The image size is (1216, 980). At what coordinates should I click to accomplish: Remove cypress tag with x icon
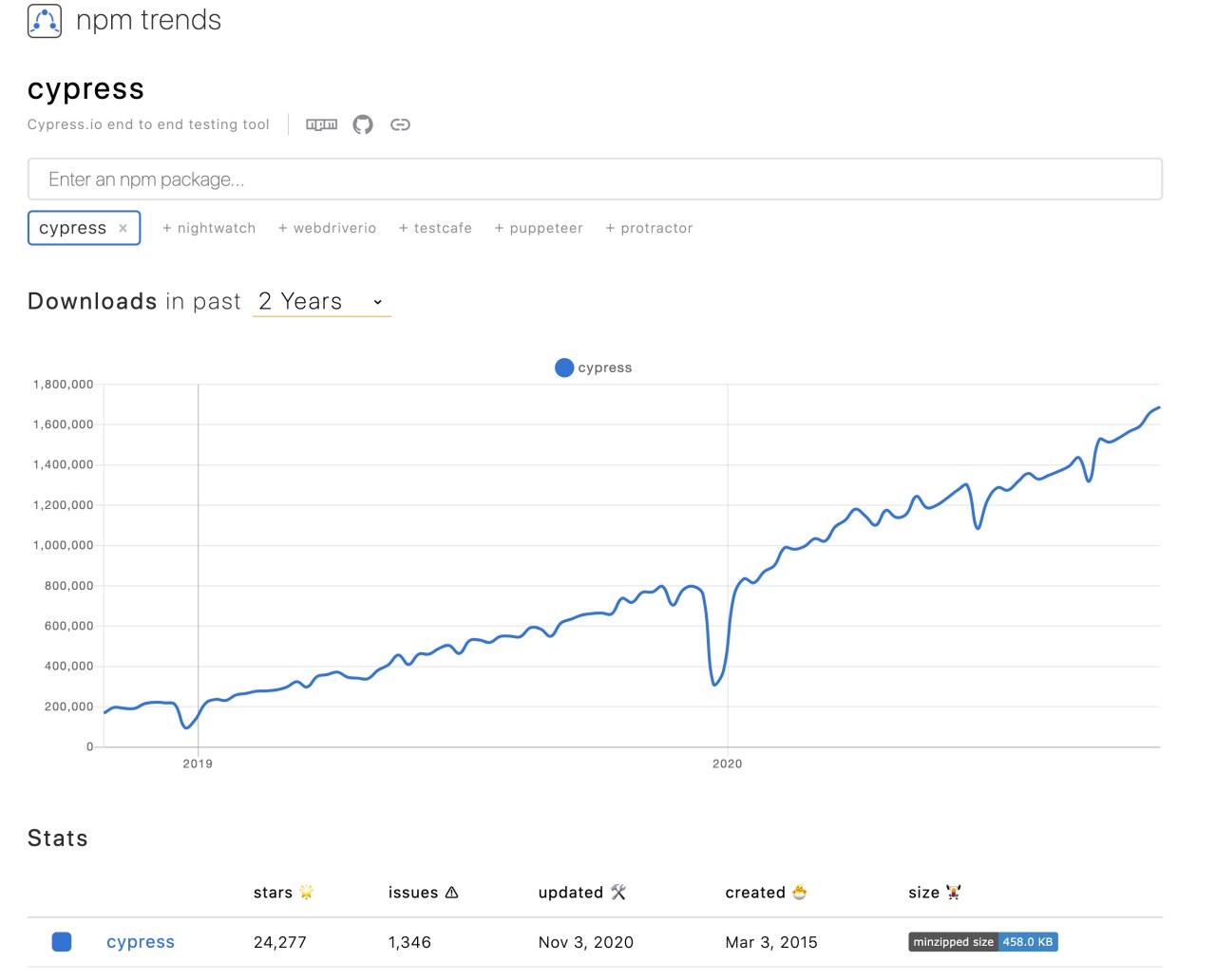coord(123,228)
